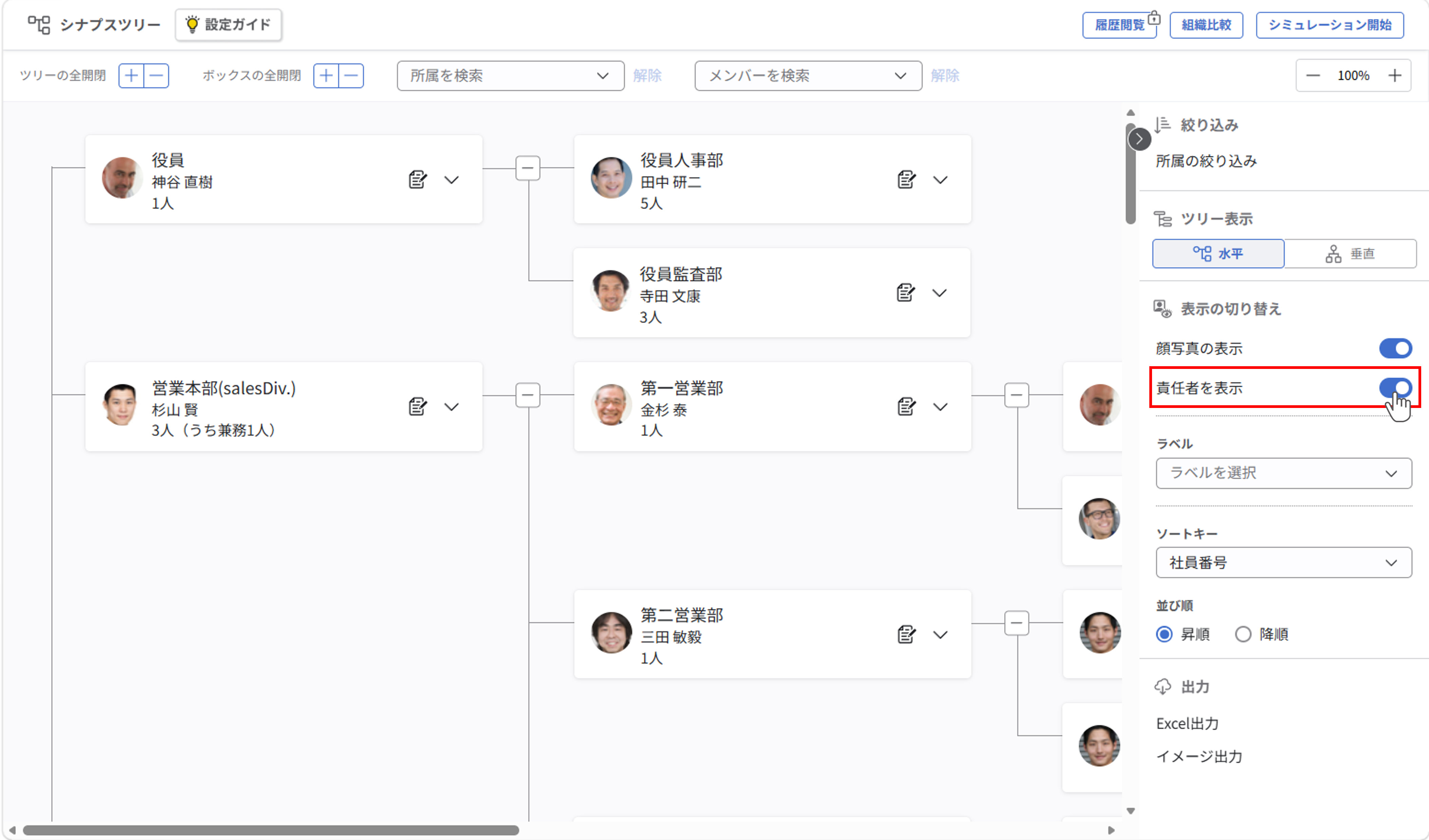Open the 所属を検索 dropdown

pos(511,75)
